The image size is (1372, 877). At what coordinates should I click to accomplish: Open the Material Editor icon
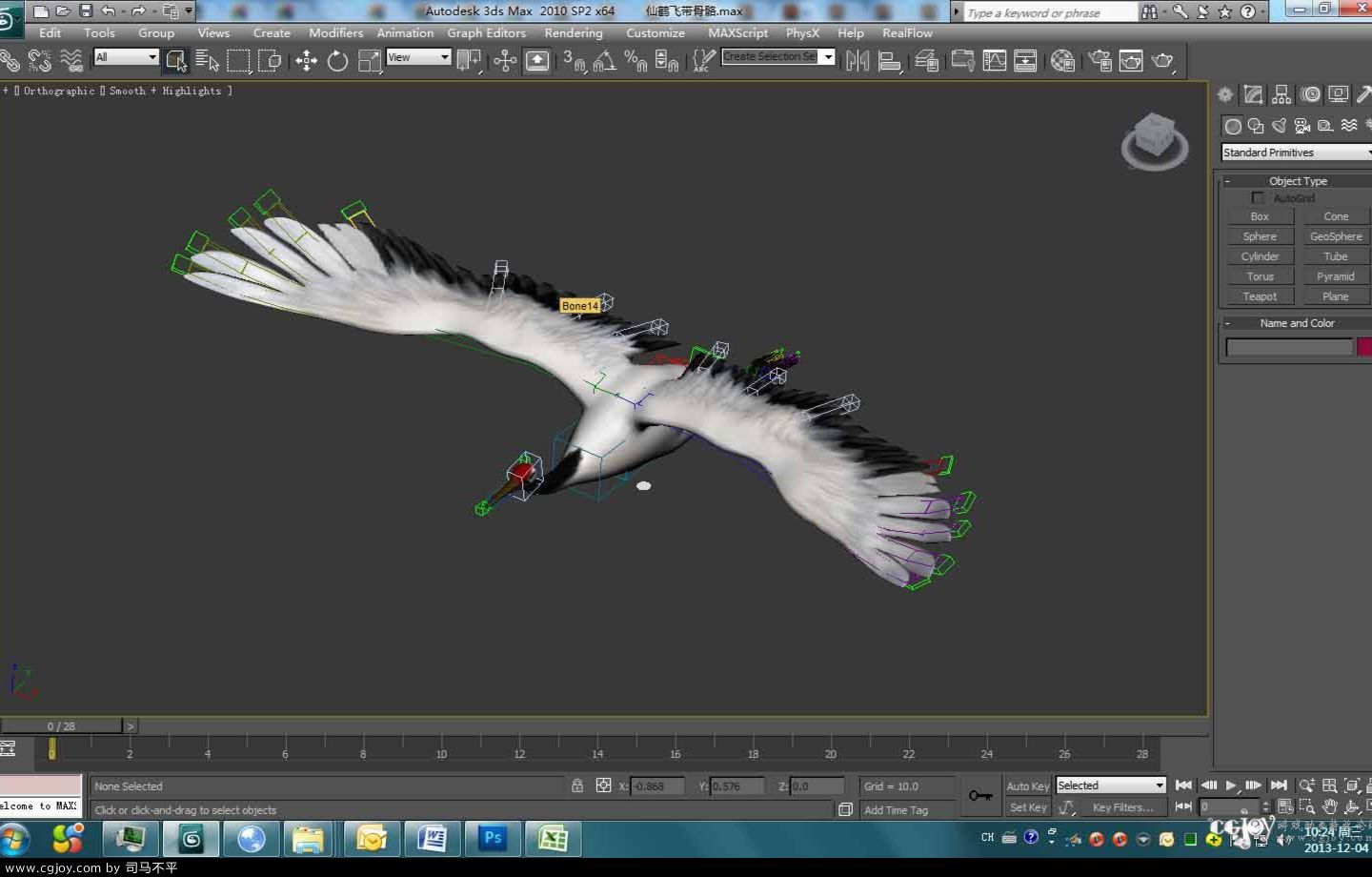tap(1062, 61)
